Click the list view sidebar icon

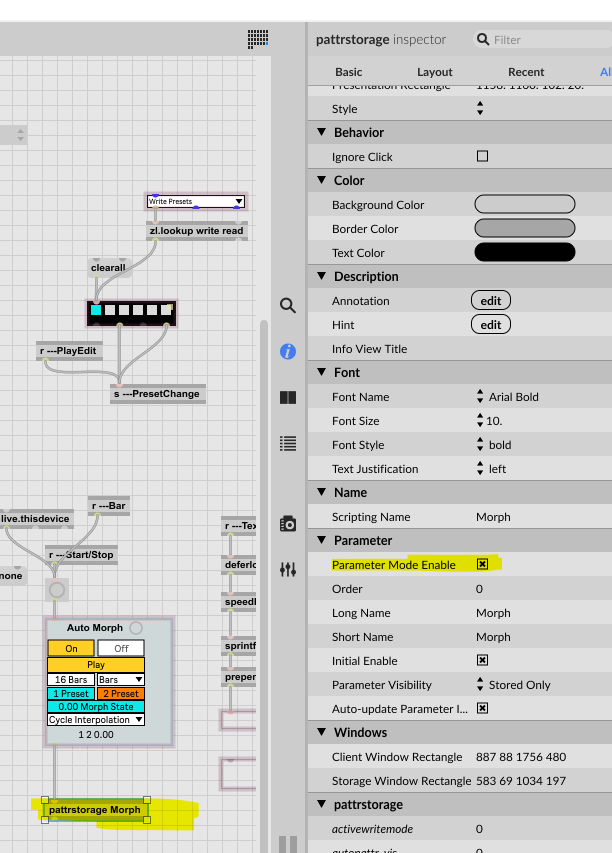pos(288,443)
